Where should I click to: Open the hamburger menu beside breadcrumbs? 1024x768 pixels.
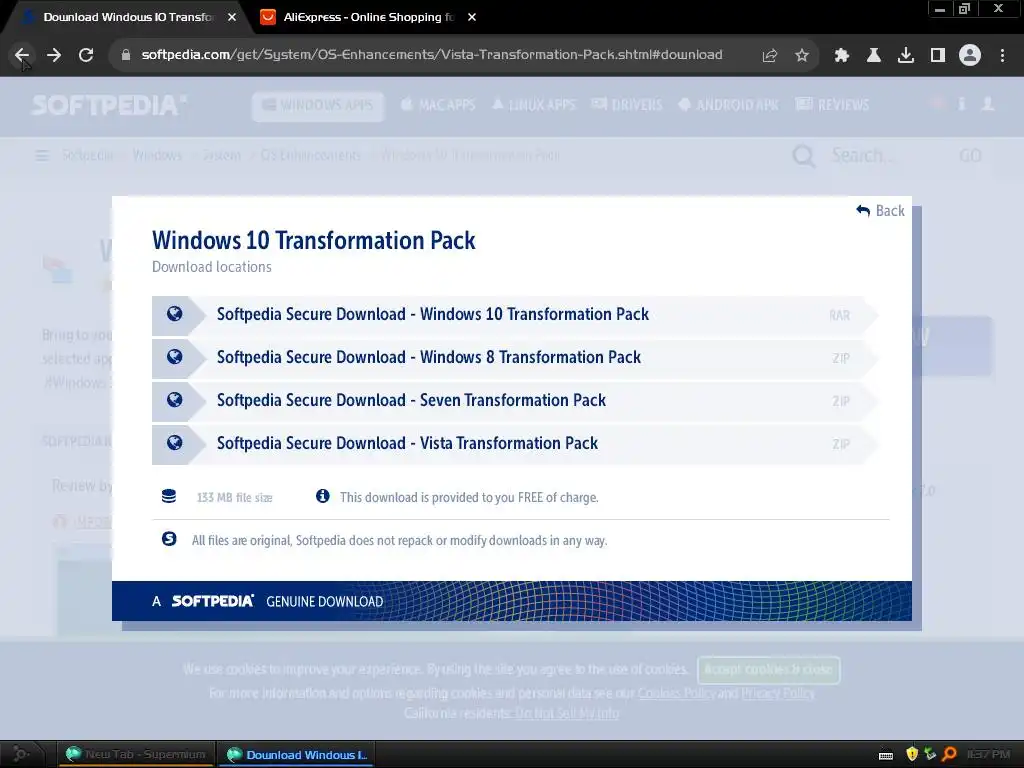[x=42, y=155]
